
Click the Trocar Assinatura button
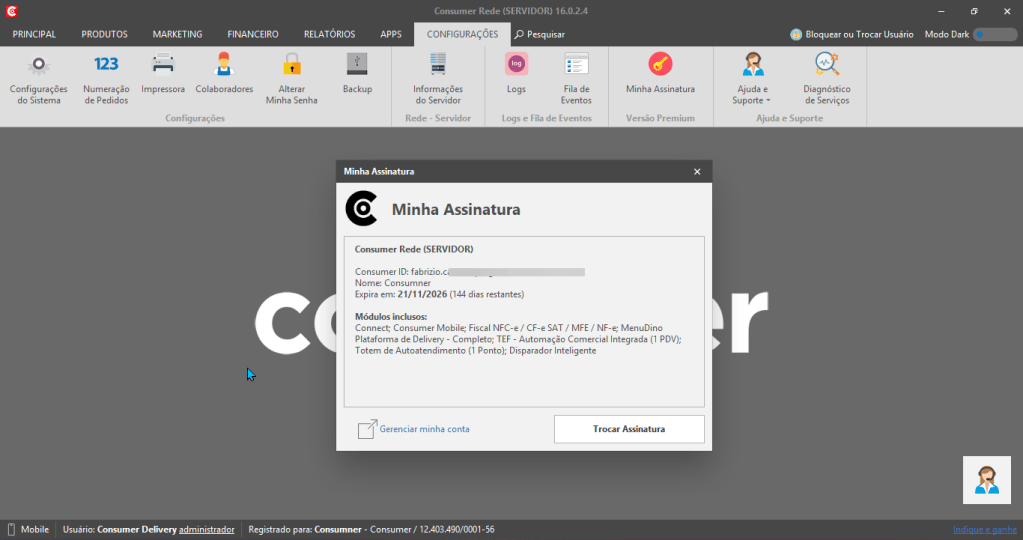(629, 429)
